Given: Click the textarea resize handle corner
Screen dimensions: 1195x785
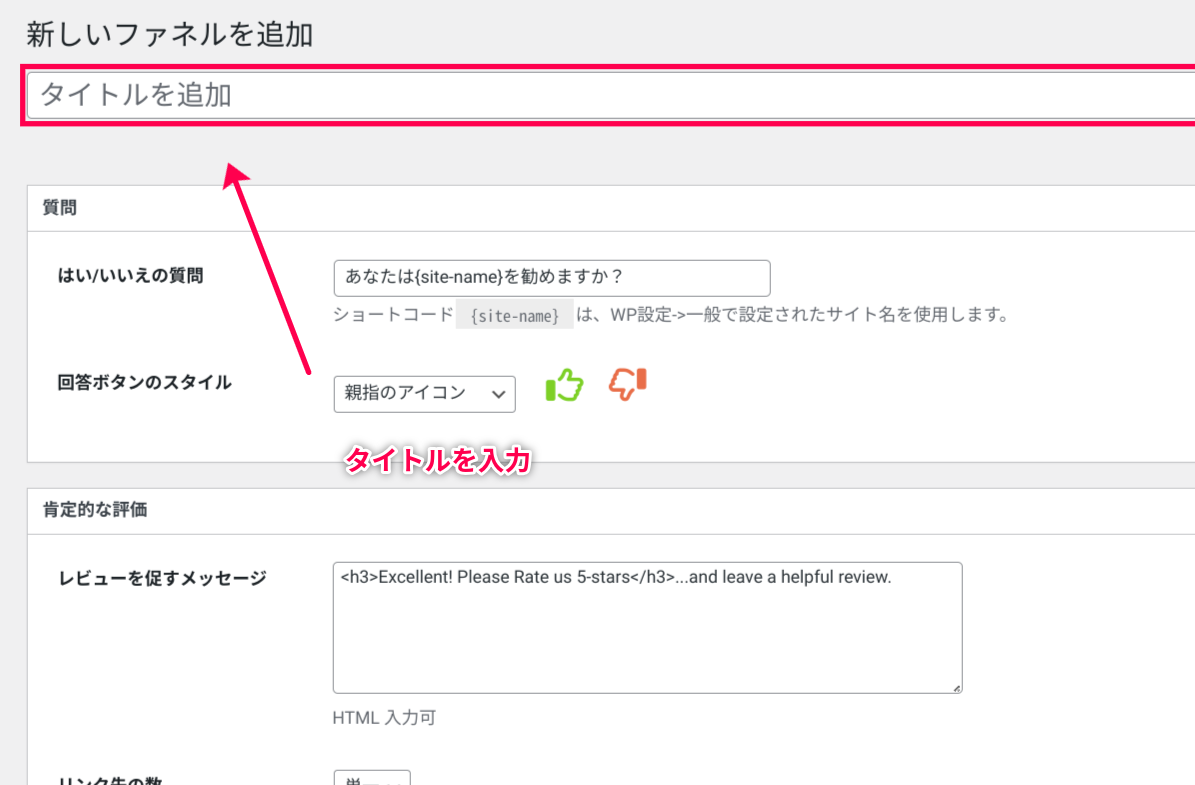Looking at the screenshot, I should (956, 687).
